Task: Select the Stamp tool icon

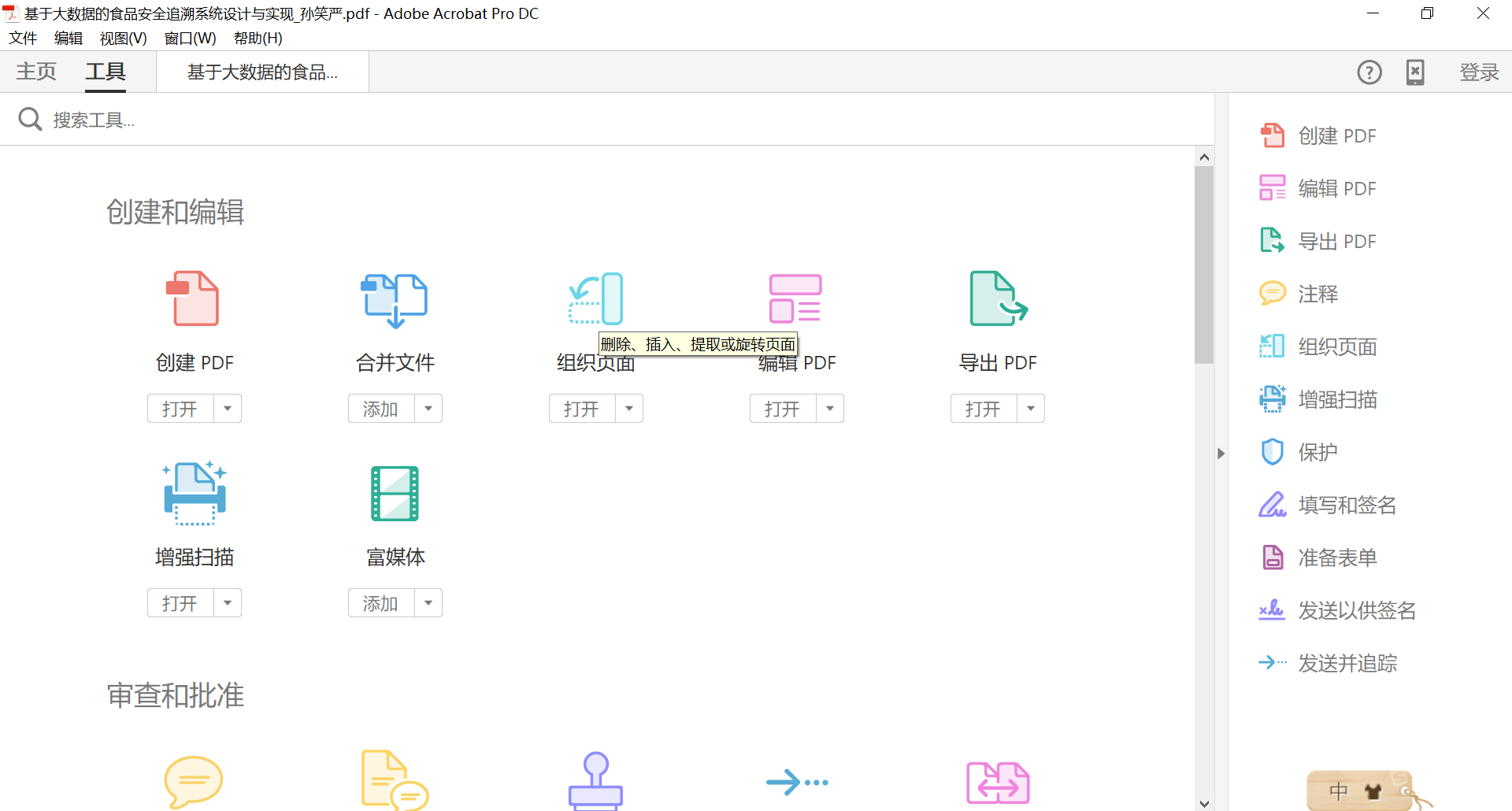Action: tap(596, 780)
